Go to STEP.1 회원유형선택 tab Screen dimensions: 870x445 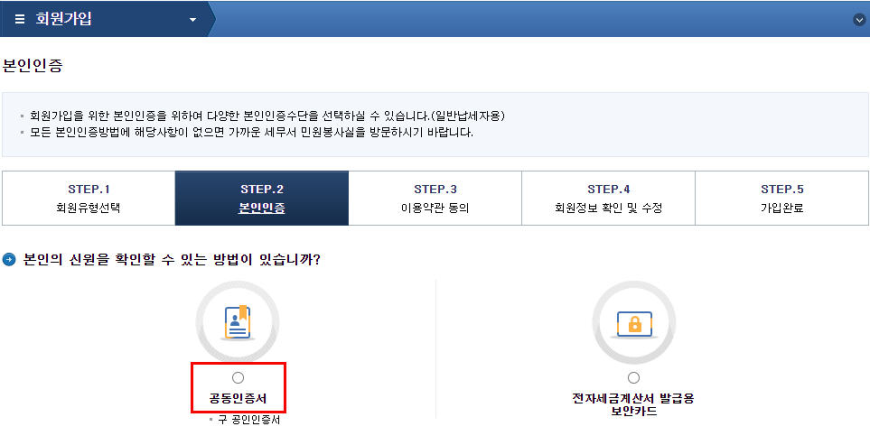(89, 198)
